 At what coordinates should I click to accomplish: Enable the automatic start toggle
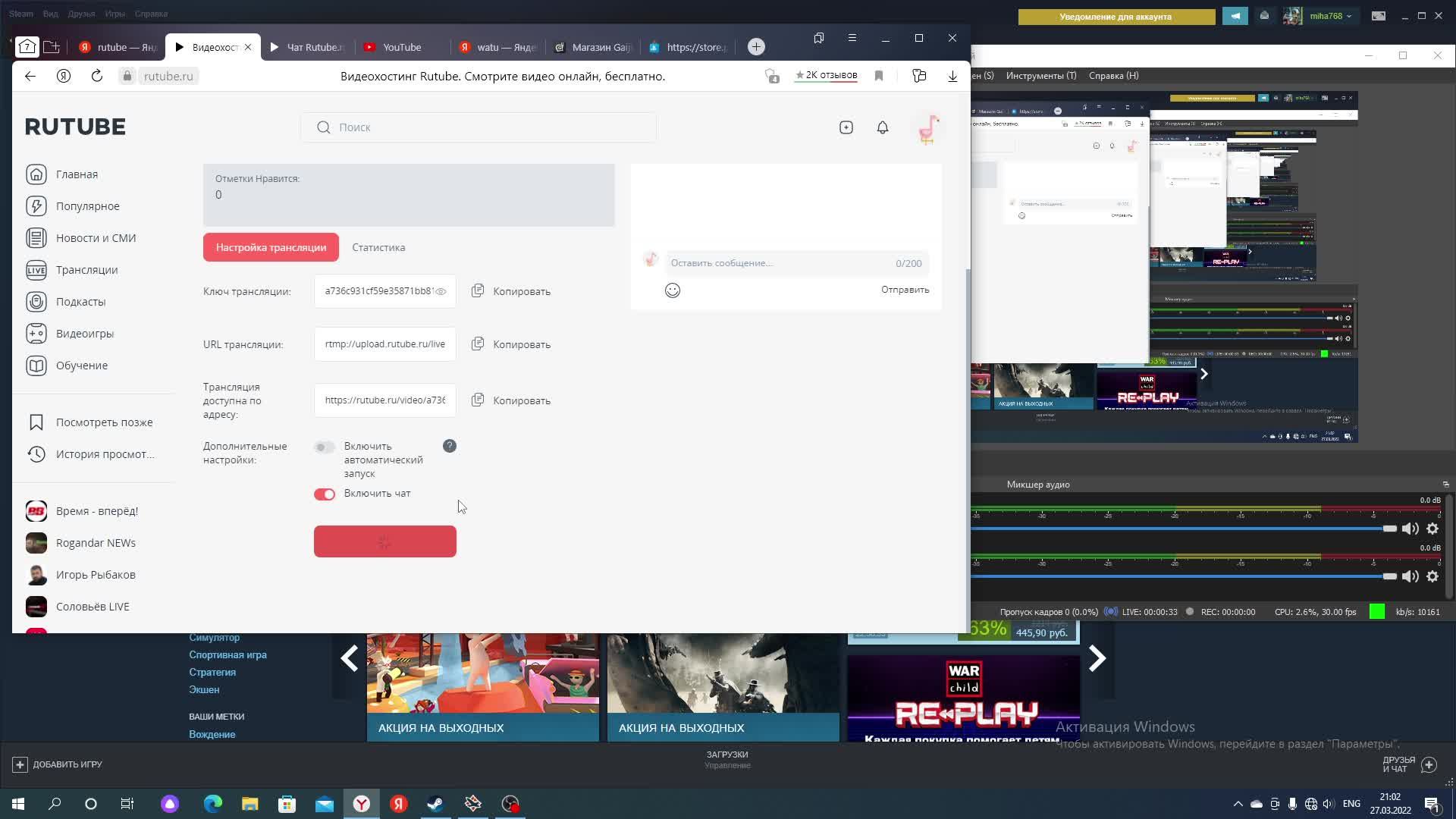[x=325, y=447]
